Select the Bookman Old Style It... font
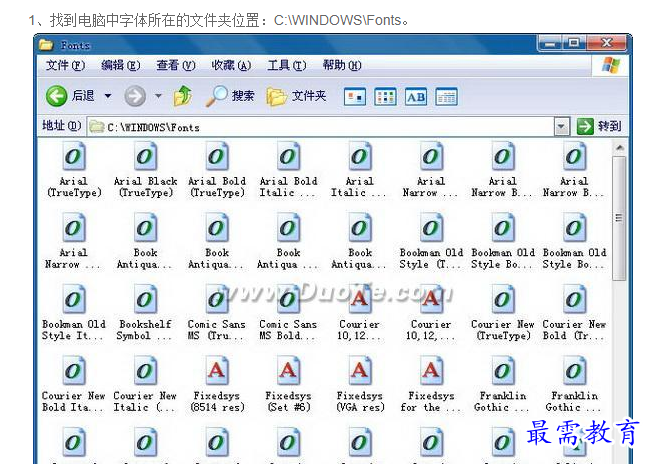 point(74,313)
